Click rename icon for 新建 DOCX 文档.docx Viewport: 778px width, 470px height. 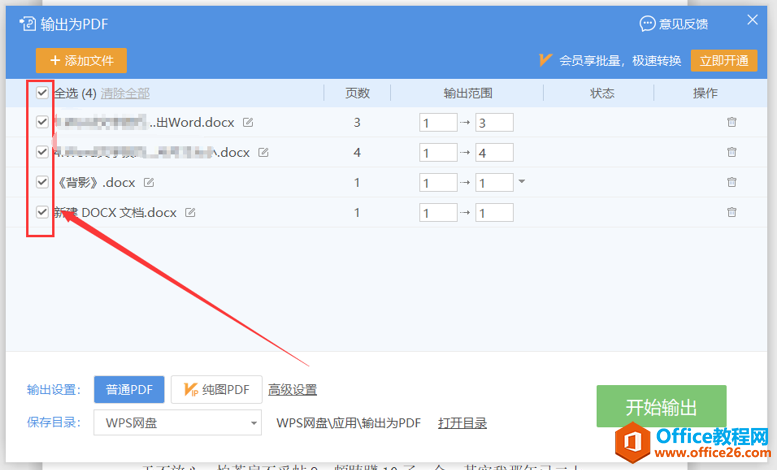(190, 212)
